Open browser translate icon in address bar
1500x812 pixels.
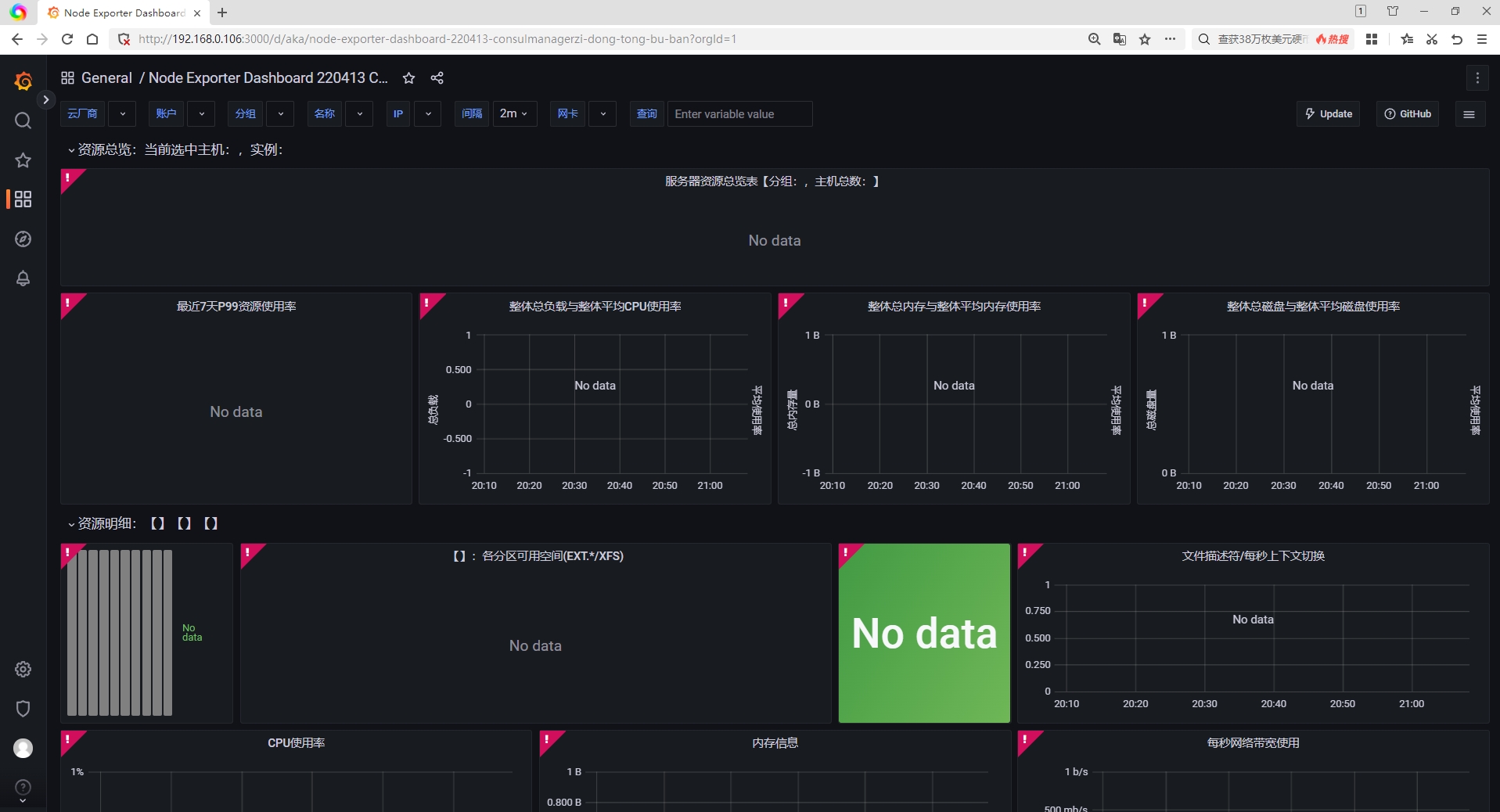1120,39
